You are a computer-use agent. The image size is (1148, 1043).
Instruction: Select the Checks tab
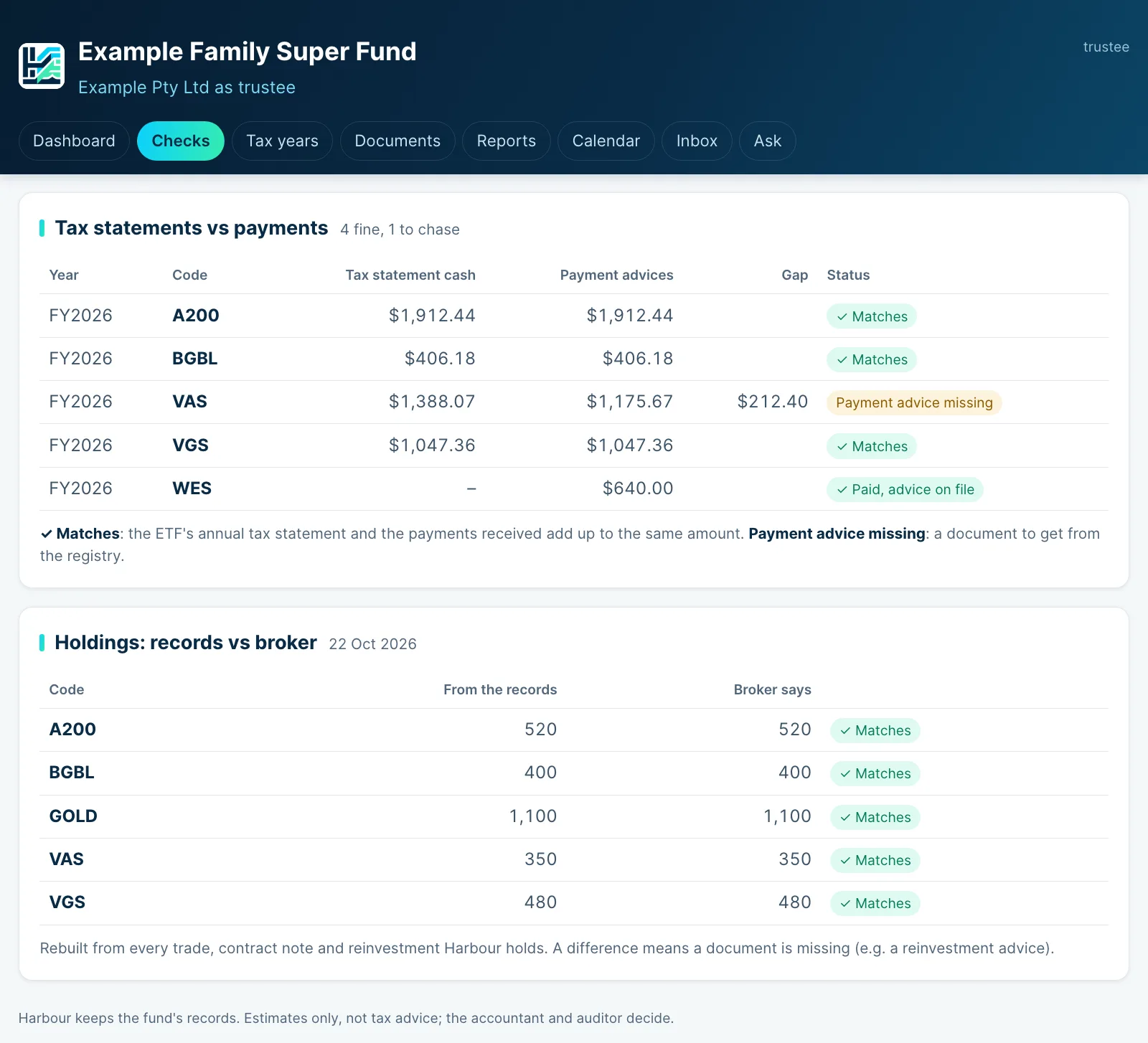point(181,141)
